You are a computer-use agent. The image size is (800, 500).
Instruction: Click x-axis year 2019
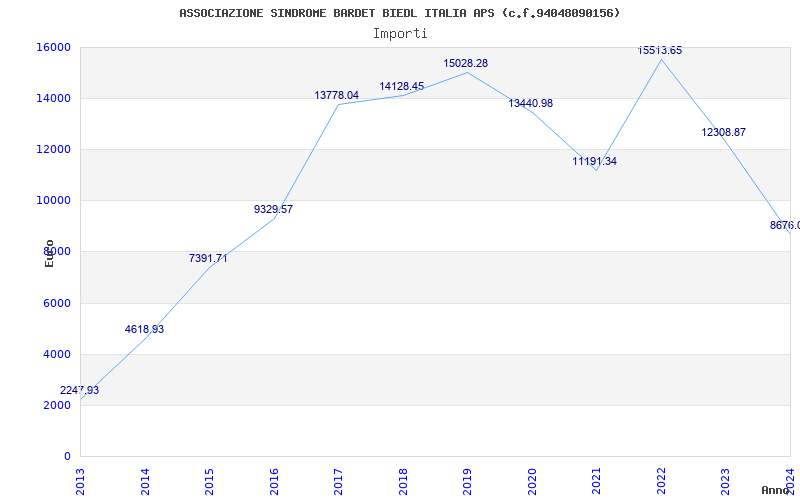467,482
